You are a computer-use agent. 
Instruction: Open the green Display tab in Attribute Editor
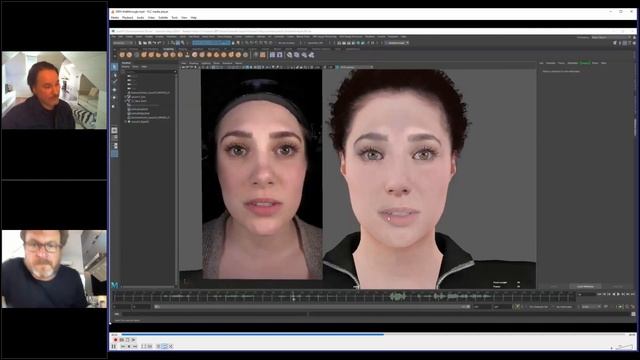pyautogui.click(x=585, y=63)
